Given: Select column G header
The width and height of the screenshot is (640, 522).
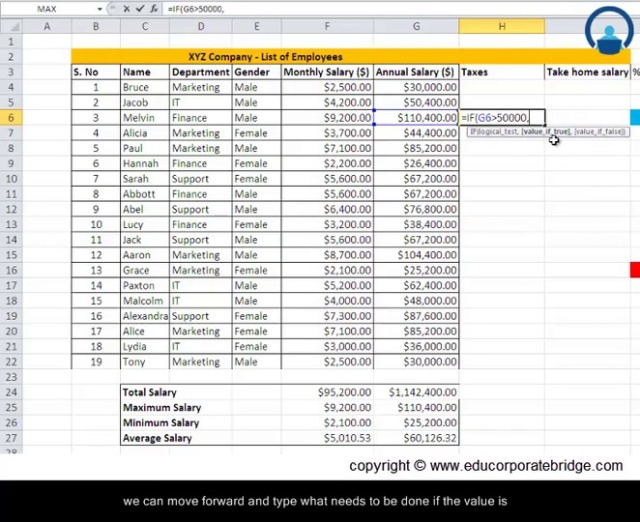Looking at the screenshot, I should click(416, 27).
